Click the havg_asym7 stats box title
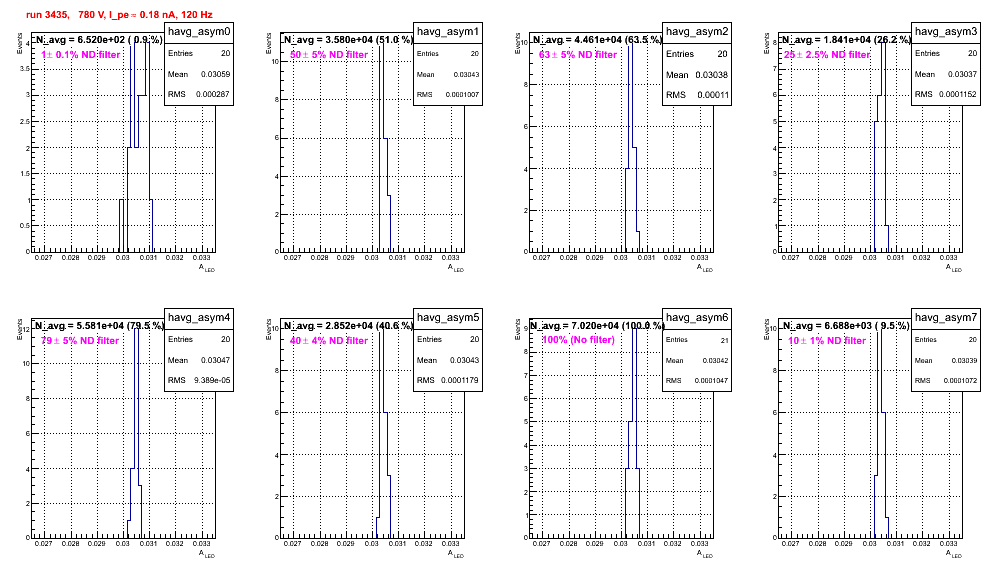This screenshot has width=996, height=572. (946, 318)
